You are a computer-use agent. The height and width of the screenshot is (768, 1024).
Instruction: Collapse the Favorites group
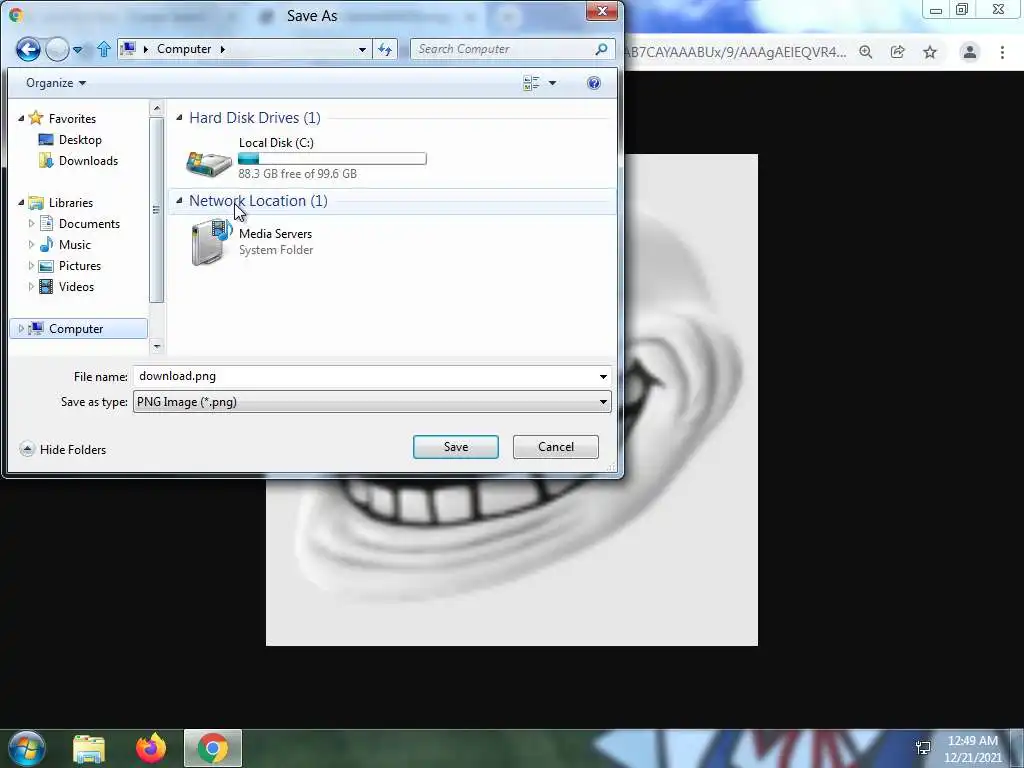(21, 118)
